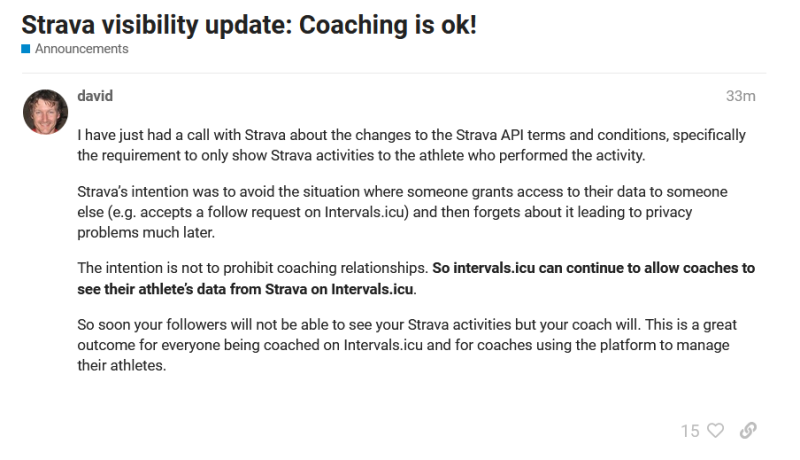Image resolution: width=800 pixels, height=460 pixels.
Task: Click the username david
Action: coord(95,96)
